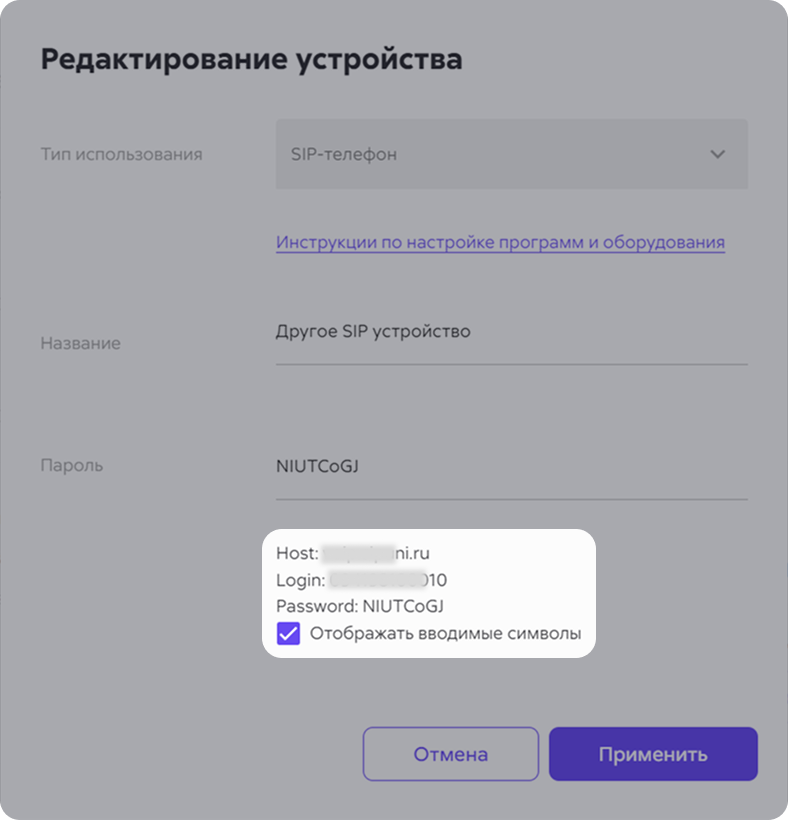Click the Название field with Другое SIP устройство

(x=511, y=332)
